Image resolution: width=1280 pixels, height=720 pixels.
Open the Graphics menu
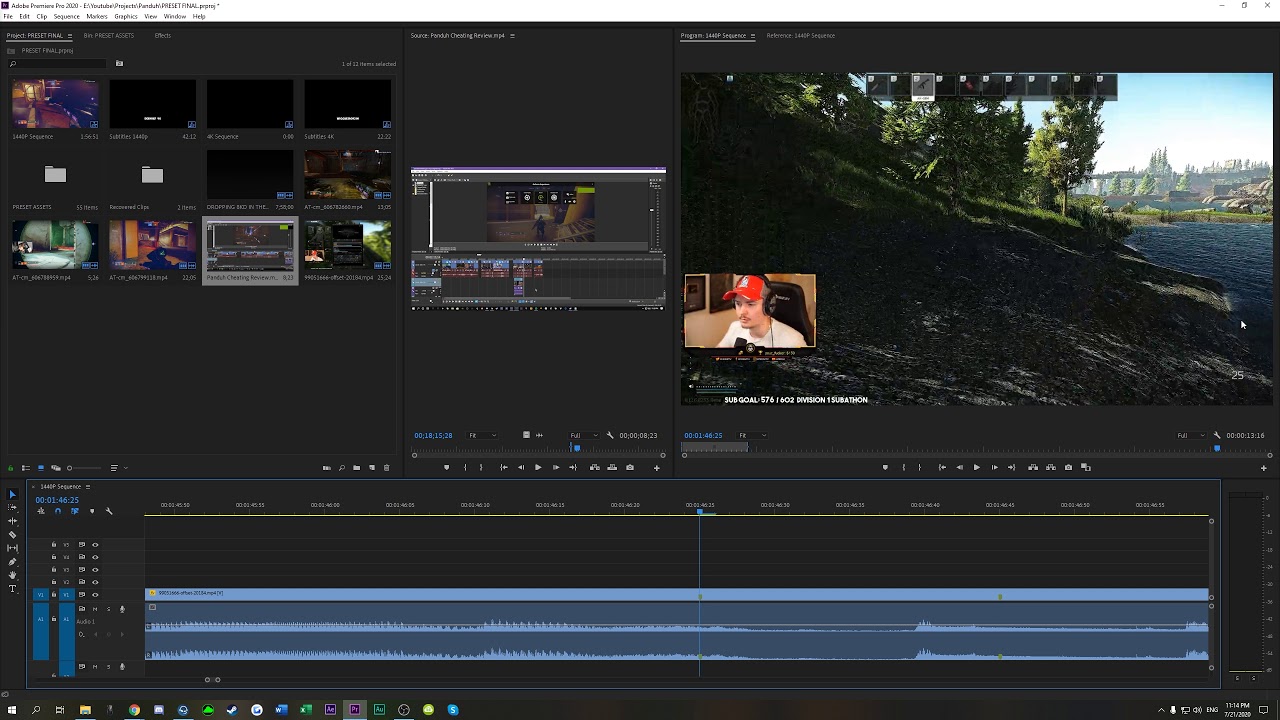[126, 16]
